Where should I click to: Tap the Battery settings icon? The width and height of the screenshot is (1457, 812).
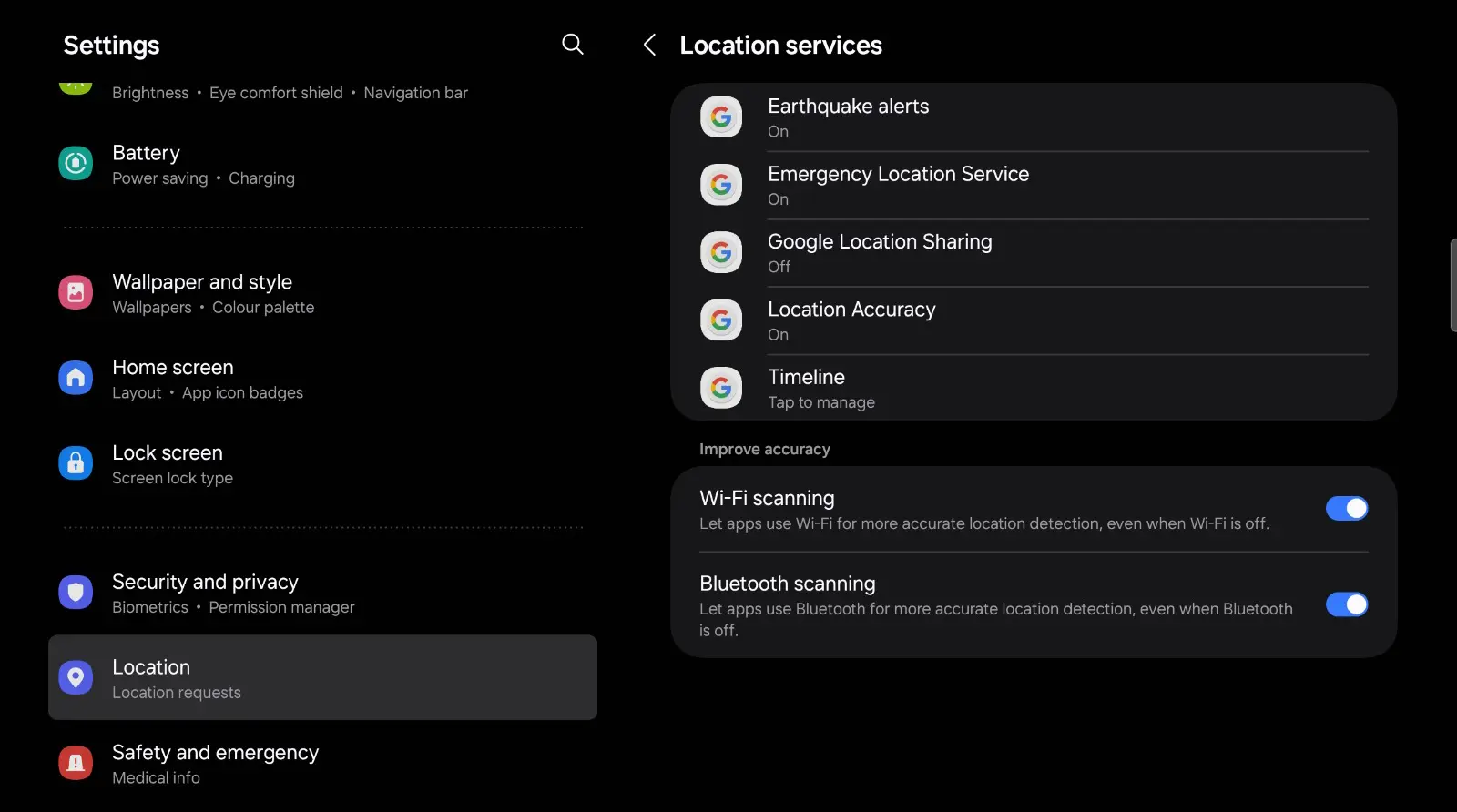(x=76, y=164)
